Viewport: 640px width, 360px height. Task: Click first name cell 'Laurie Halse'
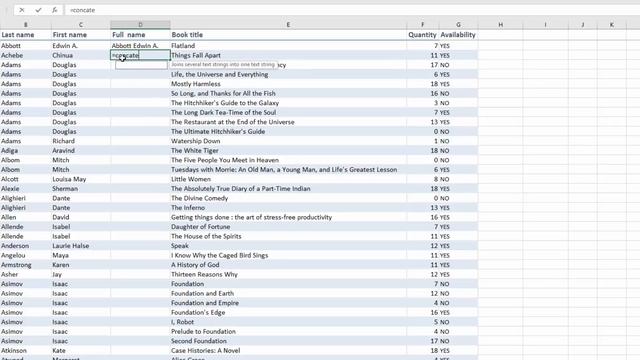click(81, 246)
